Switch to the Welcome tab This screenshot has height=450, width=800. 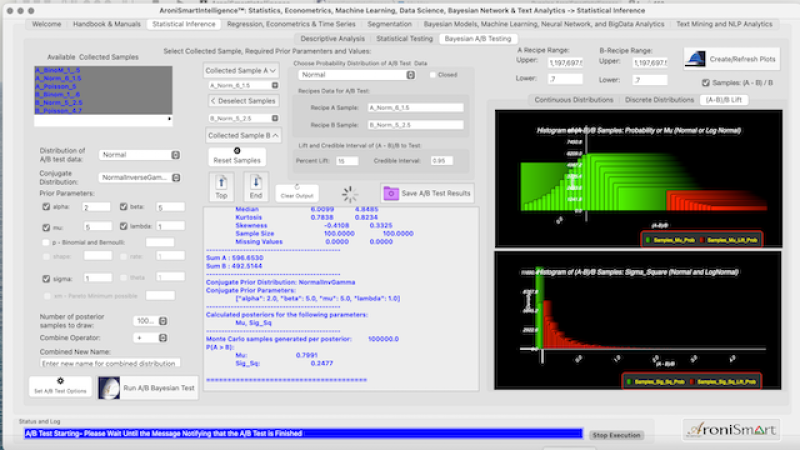point(46,24)
